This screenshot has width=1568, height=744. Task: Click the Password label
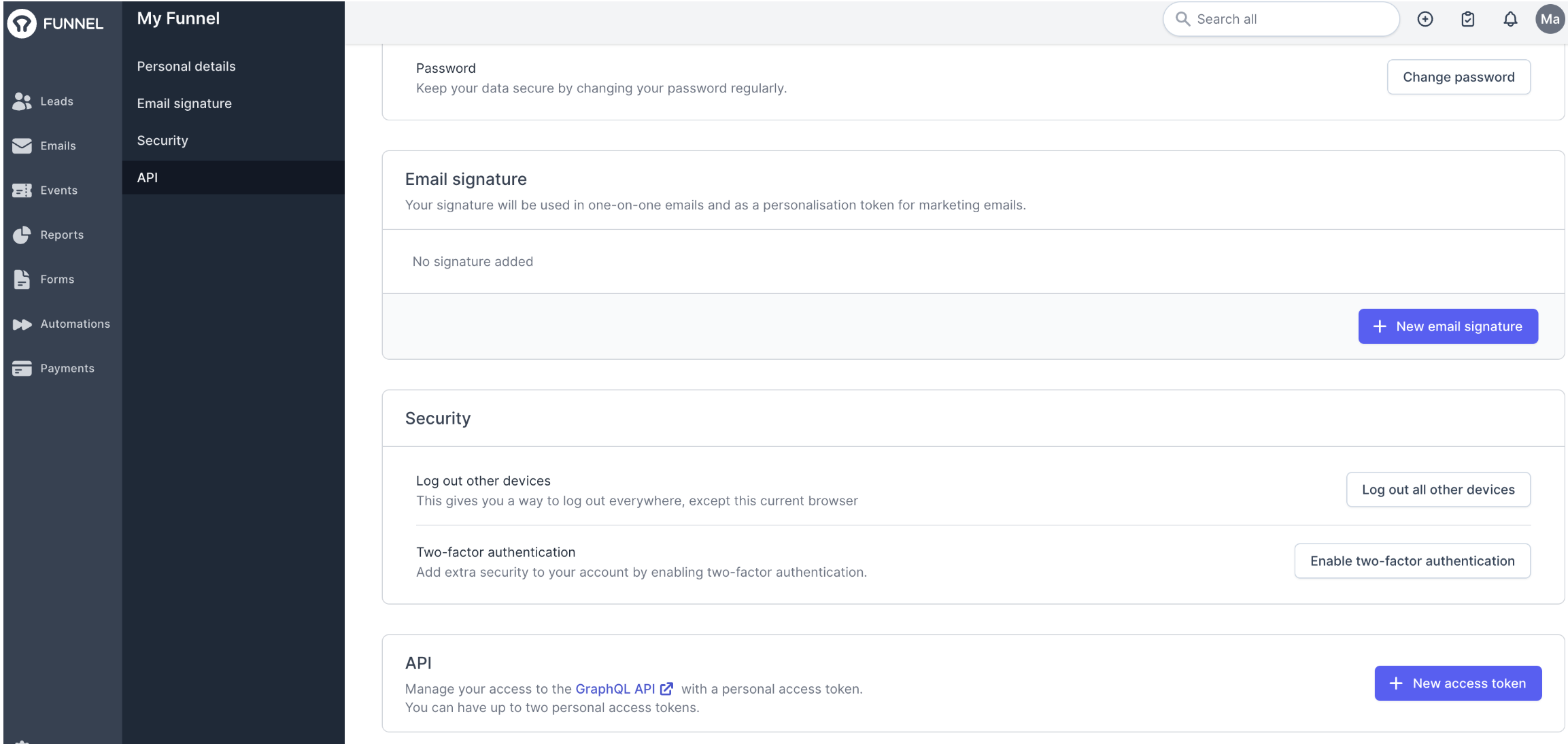[x=446, y=68]
